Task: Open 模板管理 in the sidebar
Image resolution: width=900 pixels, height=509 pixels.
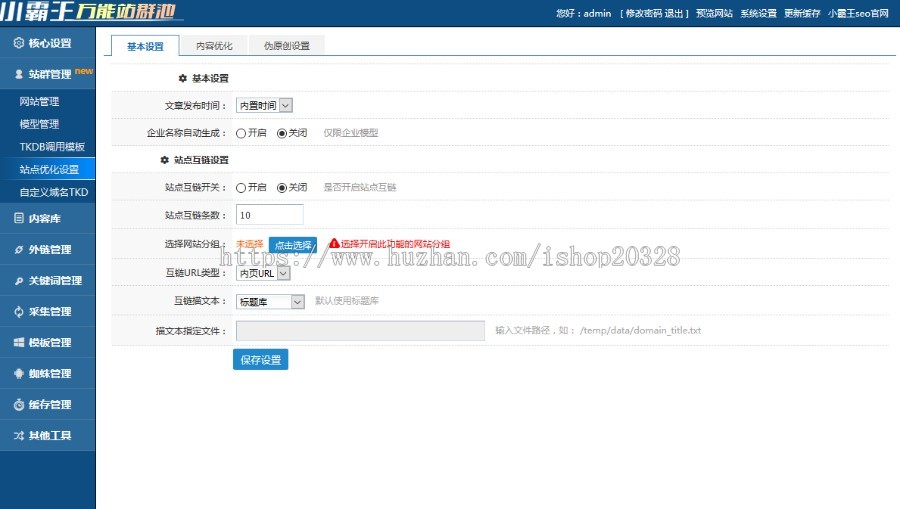Action: click(x=48, y=342)
